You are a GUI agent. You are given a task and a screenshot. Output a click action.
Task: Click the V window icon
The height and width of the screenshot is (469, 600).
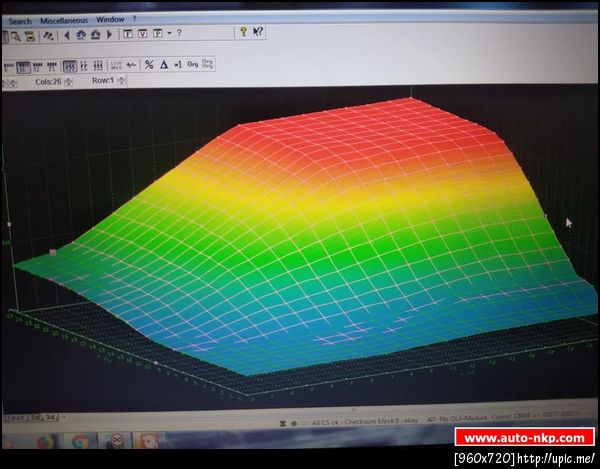pos(142,34)
